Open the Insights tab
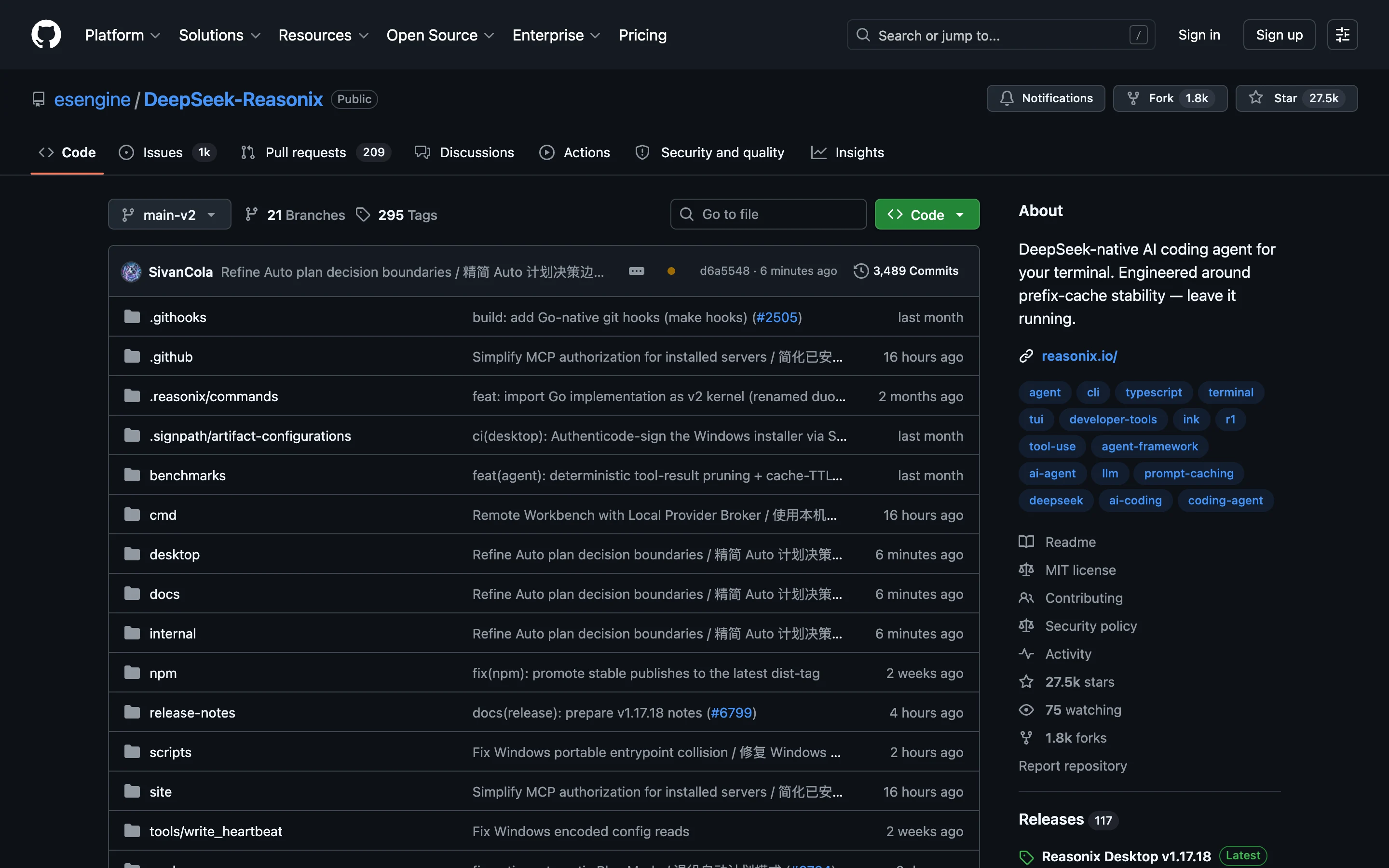This screenshot has height=868, width=1389. 848,152
